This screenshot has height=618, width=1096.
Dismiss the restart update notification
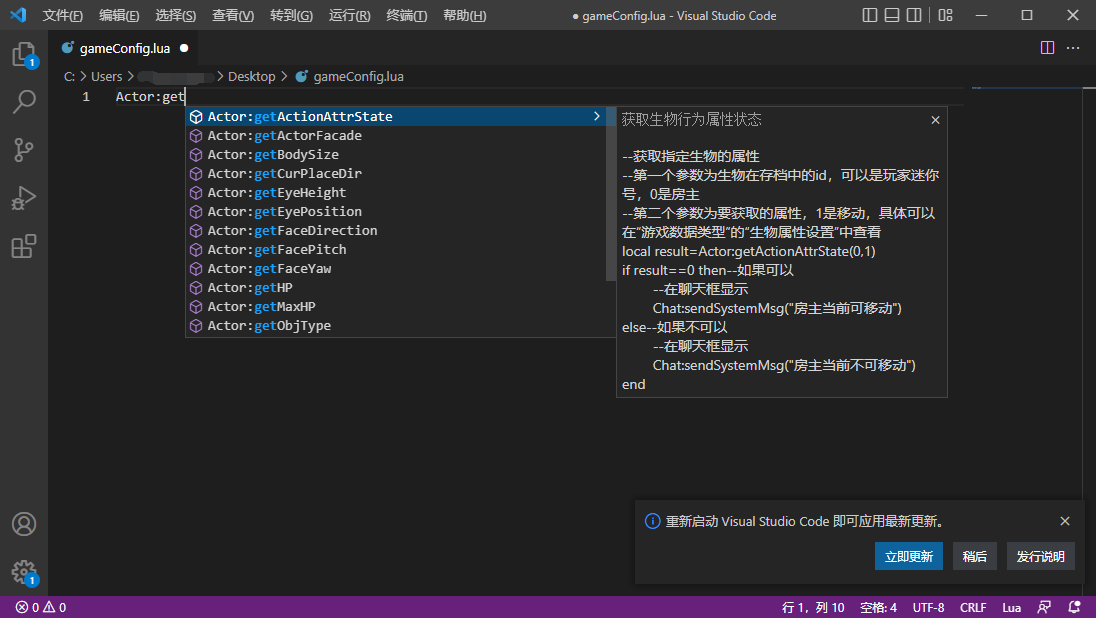1065,521
